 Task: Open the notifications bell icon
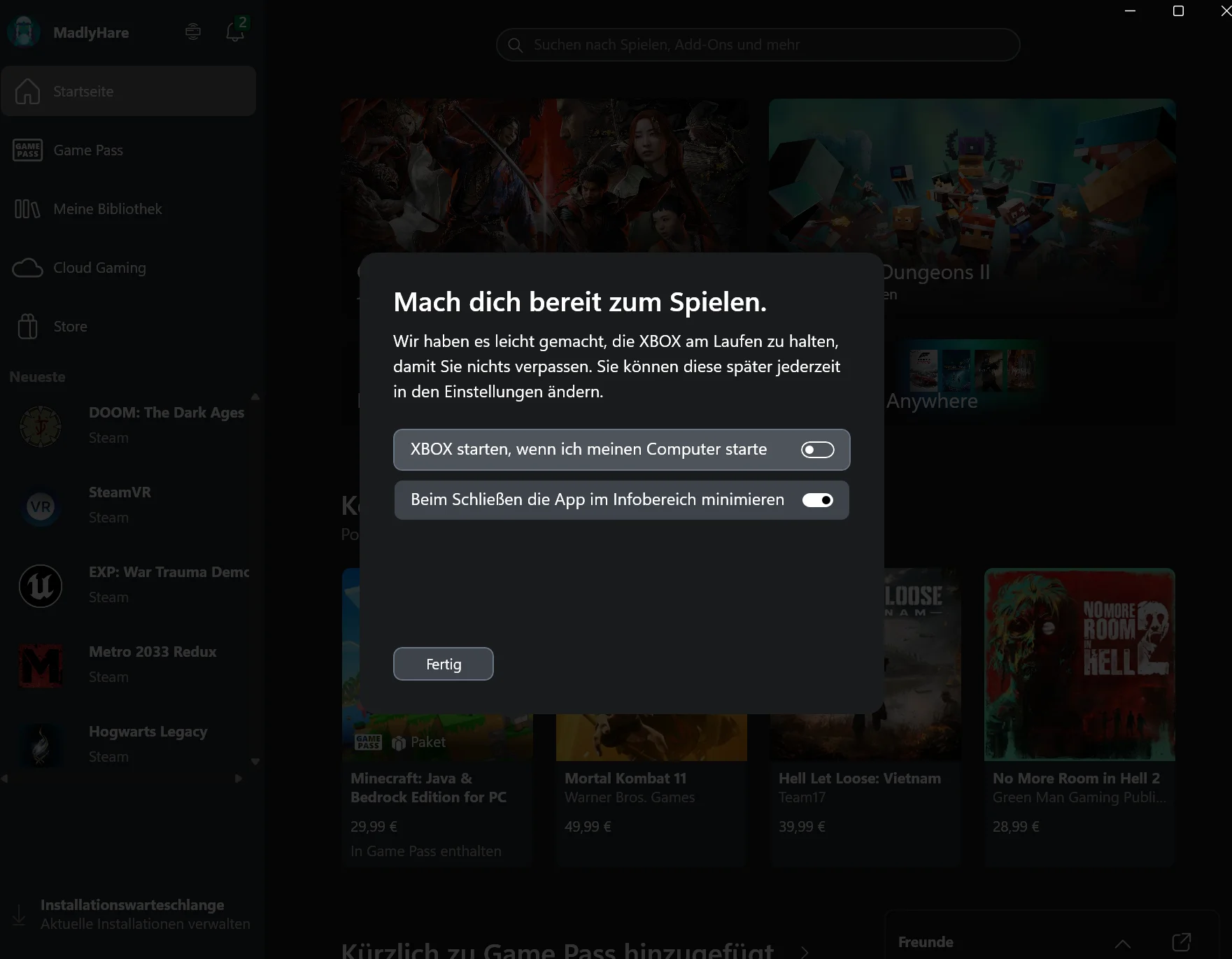point(235,32)
